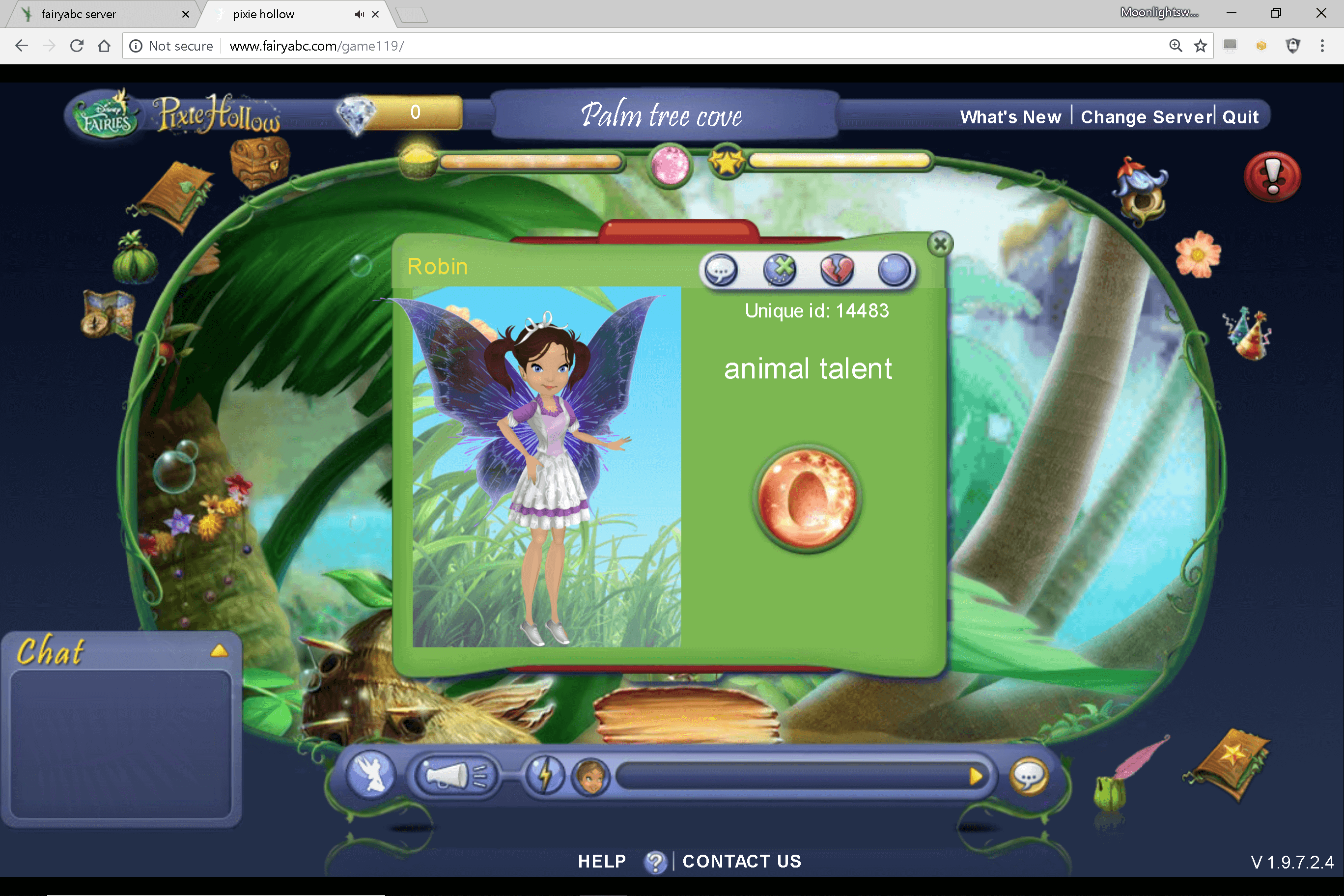1344x896 pixels.
Task: Open the treasure chest icon
Action: click(x=259, y=164)
